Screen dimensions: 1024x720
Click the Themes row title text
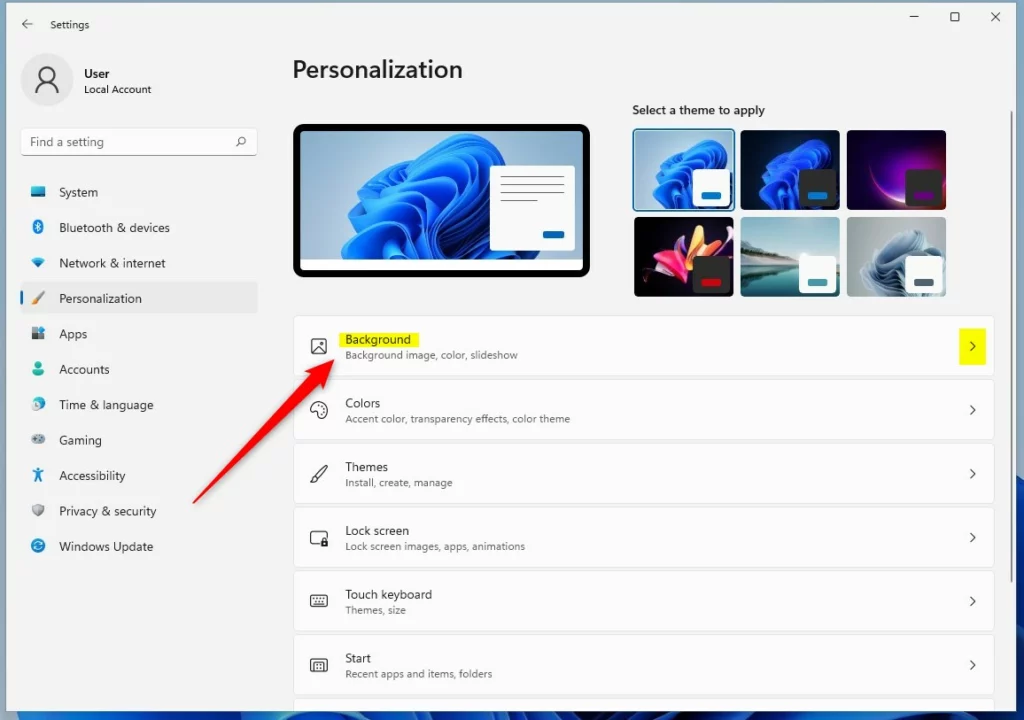[x=366, y=466]
